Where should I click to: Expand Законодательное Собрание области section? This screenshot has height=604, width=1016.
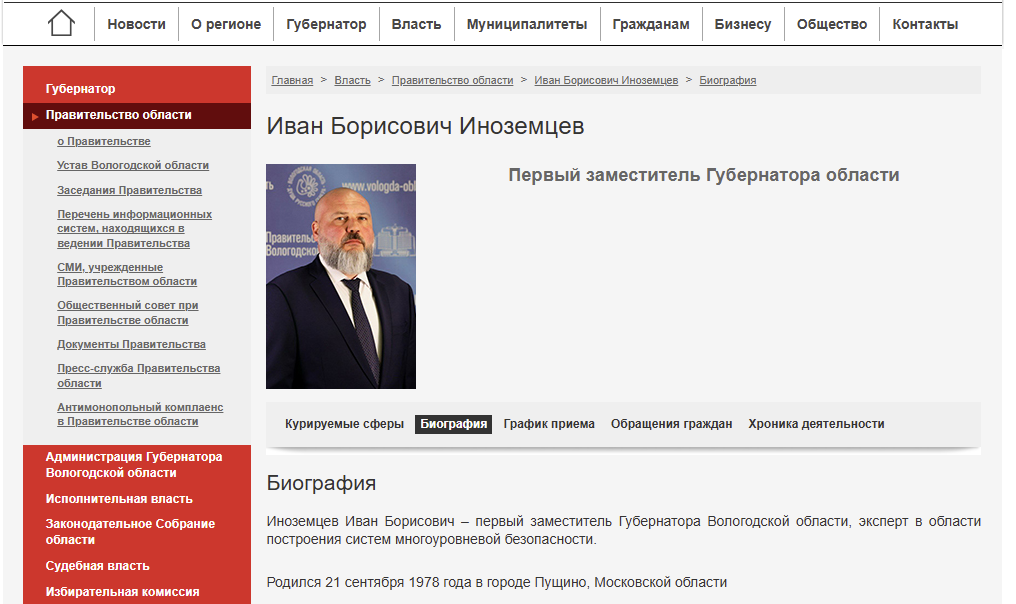click(130, 531)
